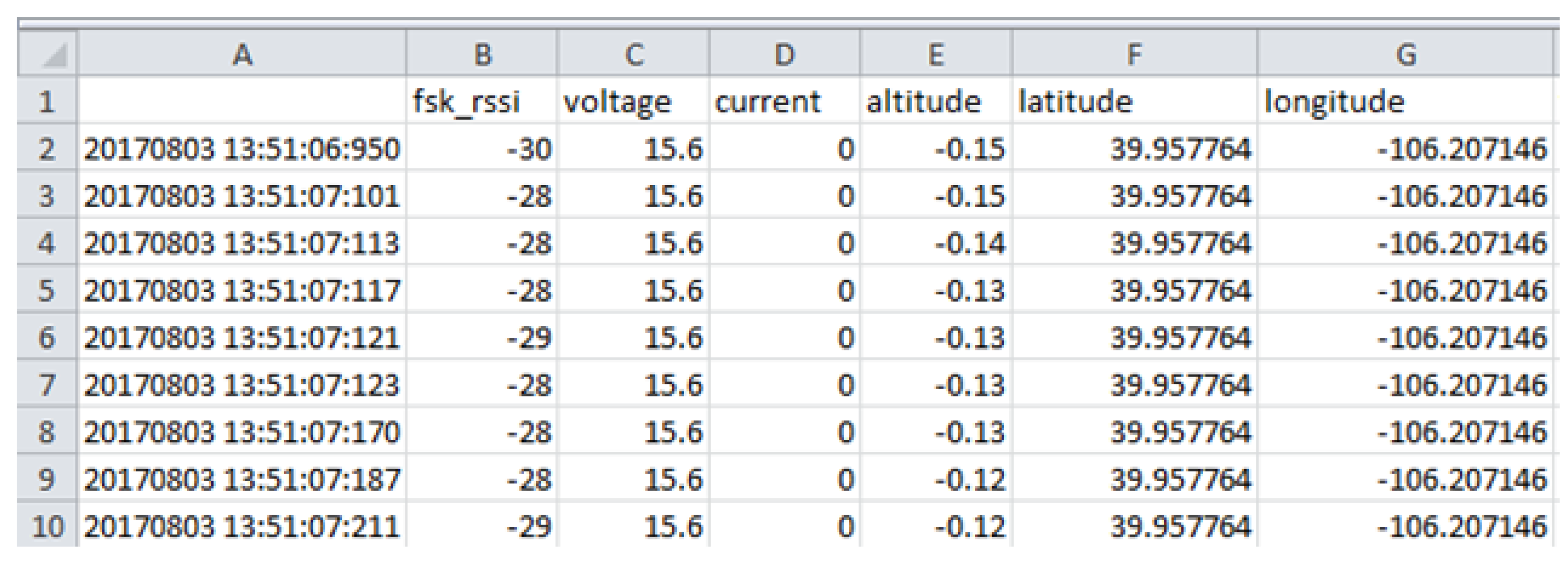Click the latitude header cell
This screenshot has height=567, width=1568.
(1134, 100)
